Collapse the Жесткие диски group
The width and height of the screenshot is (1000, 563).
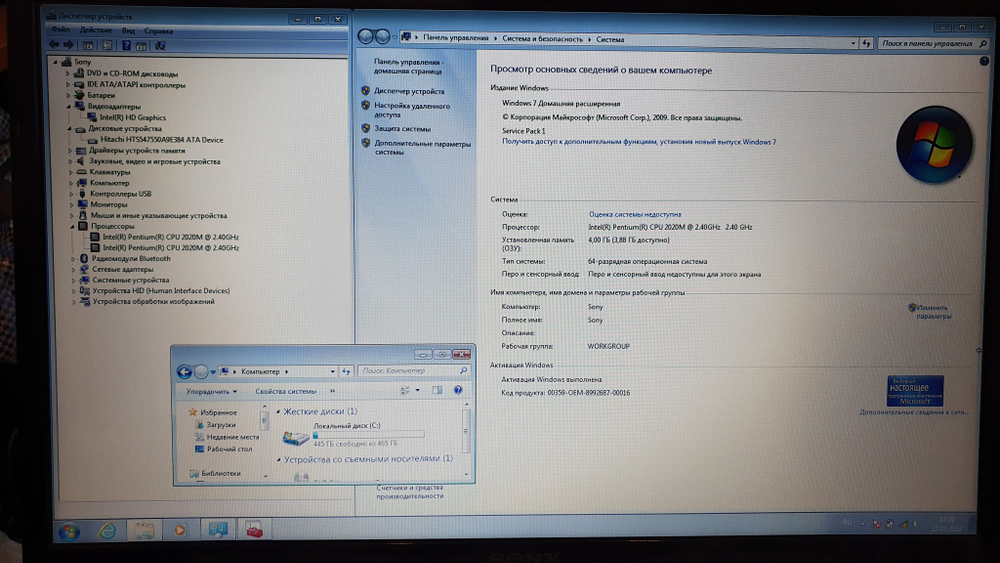(x=278, y=411)
